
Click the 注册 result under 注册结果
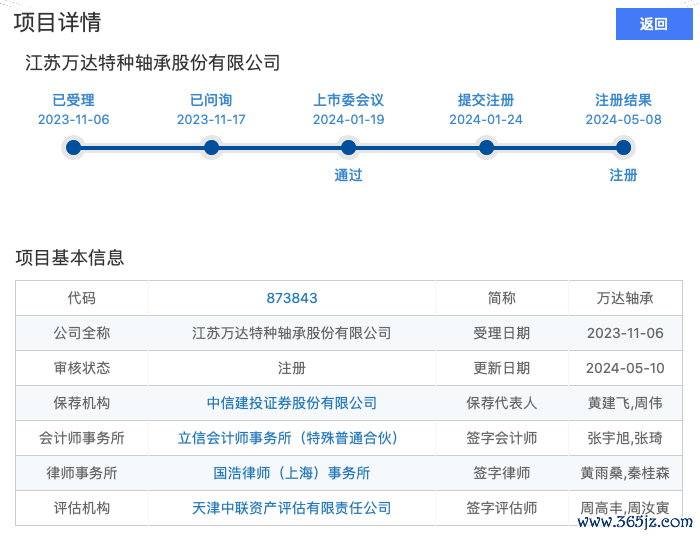[x=624, y=175]
